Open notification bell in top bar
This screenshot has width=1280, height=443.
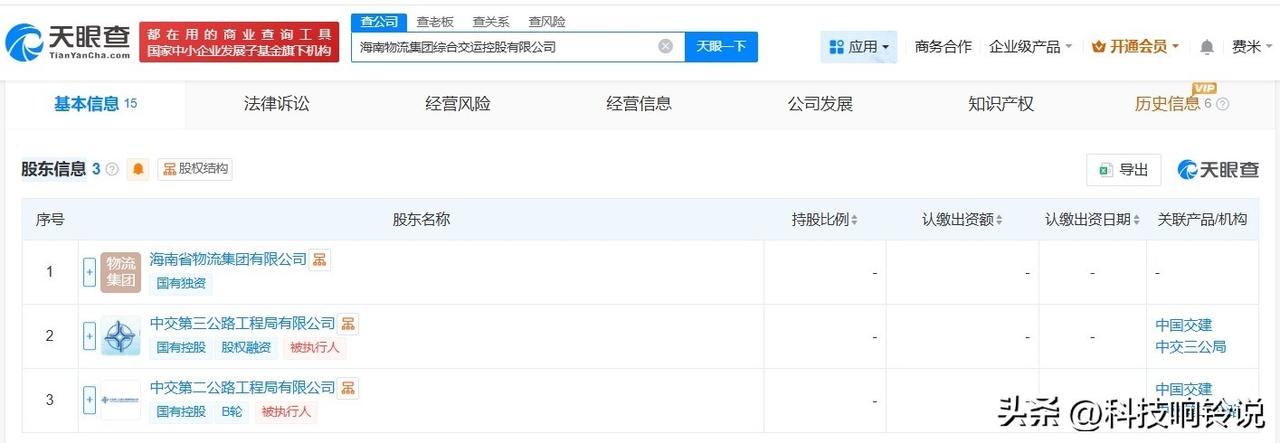pos(1207,47)
